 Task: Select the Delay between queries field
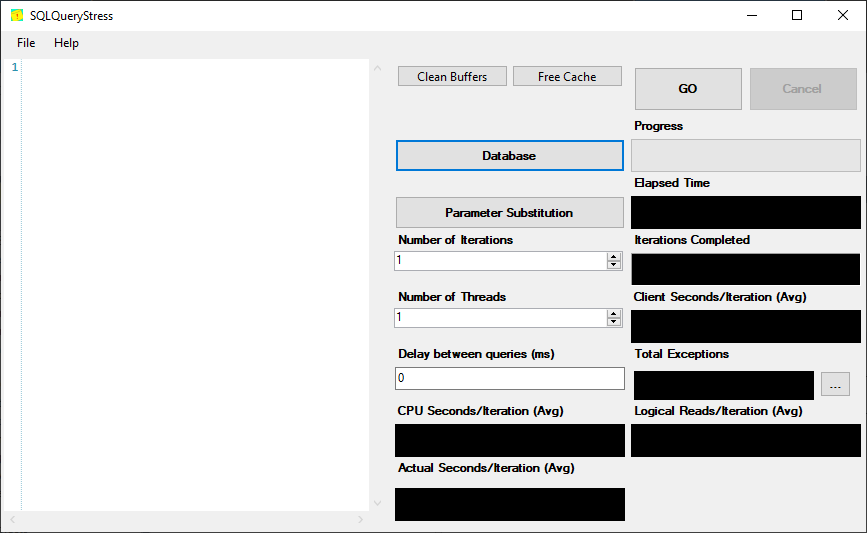509,379
